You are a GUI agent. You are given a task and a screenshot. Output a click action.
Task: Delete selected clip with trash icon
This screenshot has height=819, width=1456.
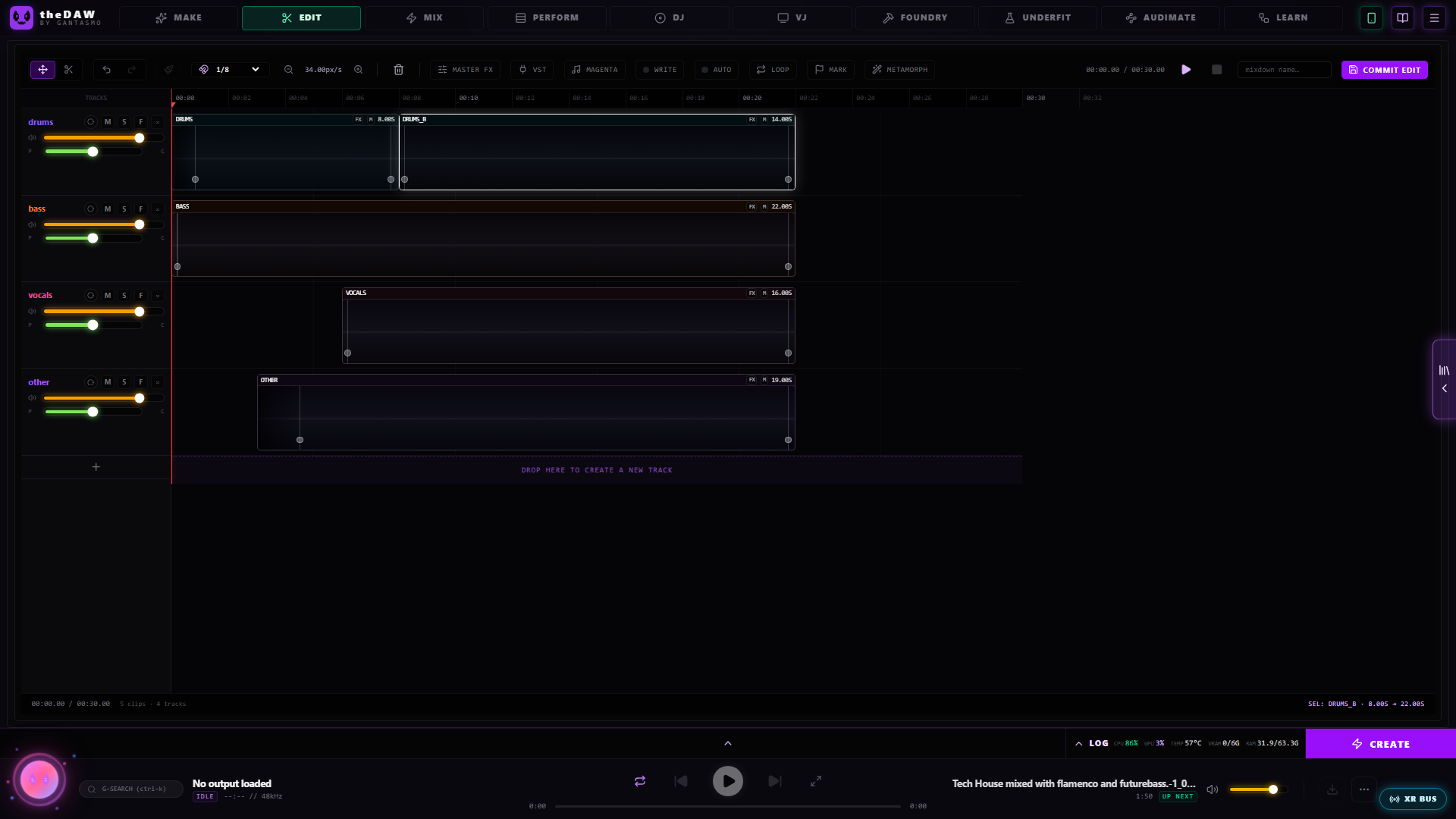click(x=399, y=70)
